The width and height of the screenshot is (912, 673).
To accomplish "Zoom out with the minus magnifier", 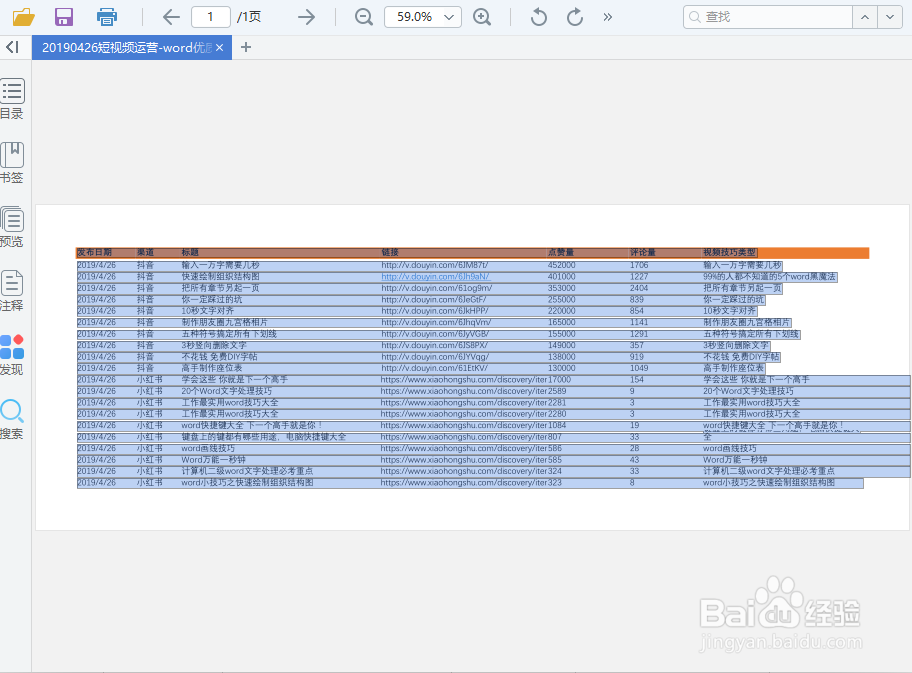I will coord(364,17).
